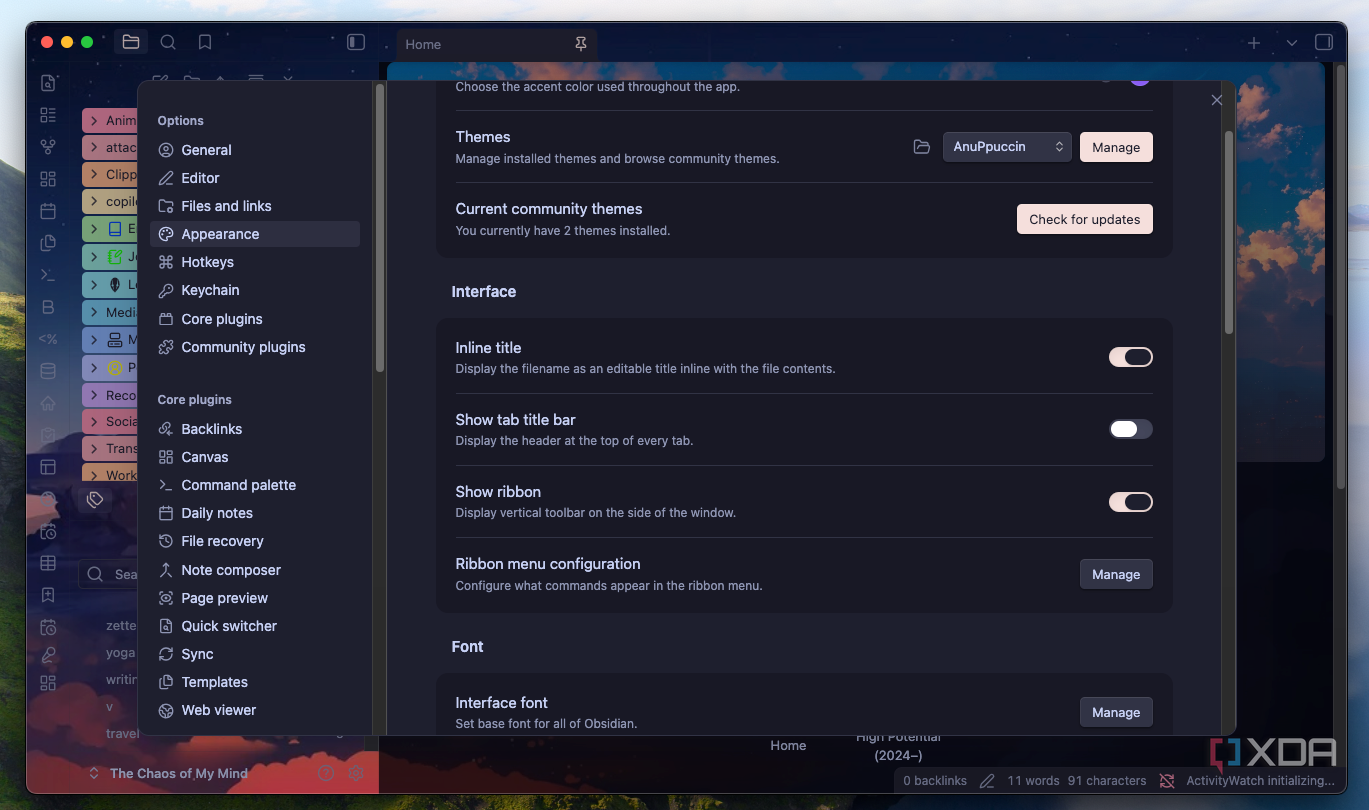Screen dimensions: 1369x810
Task: Toggle the right sidebar panel icon
Action: [x=1323, y=42]
